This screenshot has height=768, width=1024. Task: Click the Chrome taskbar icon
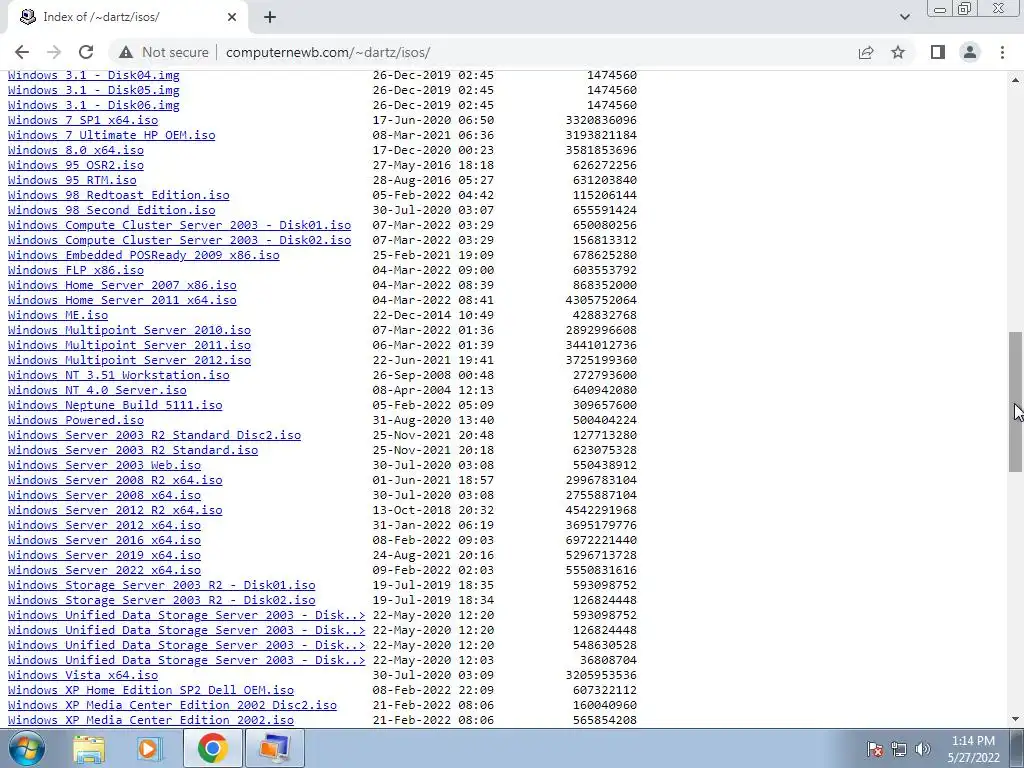point(212,748)
